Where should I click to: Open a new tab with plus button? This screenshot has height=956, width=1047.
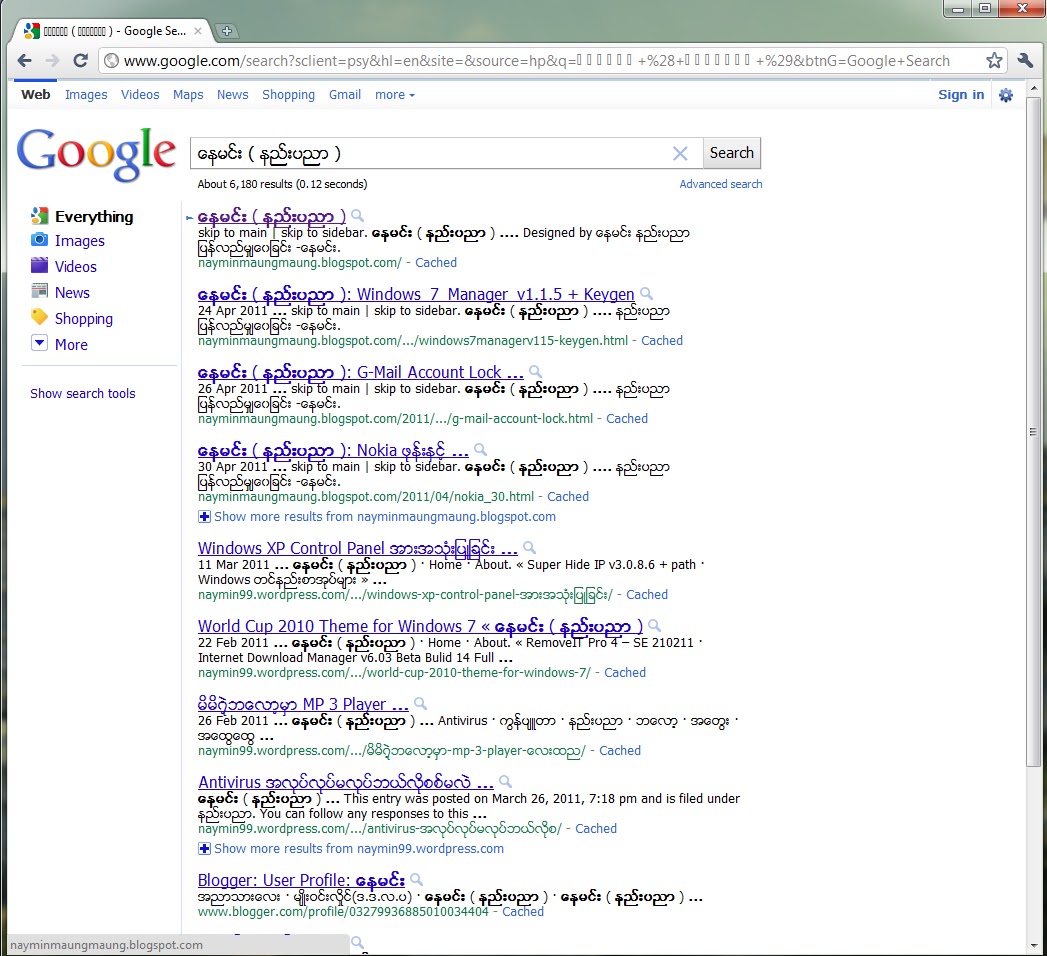click(x=227, y=31)
